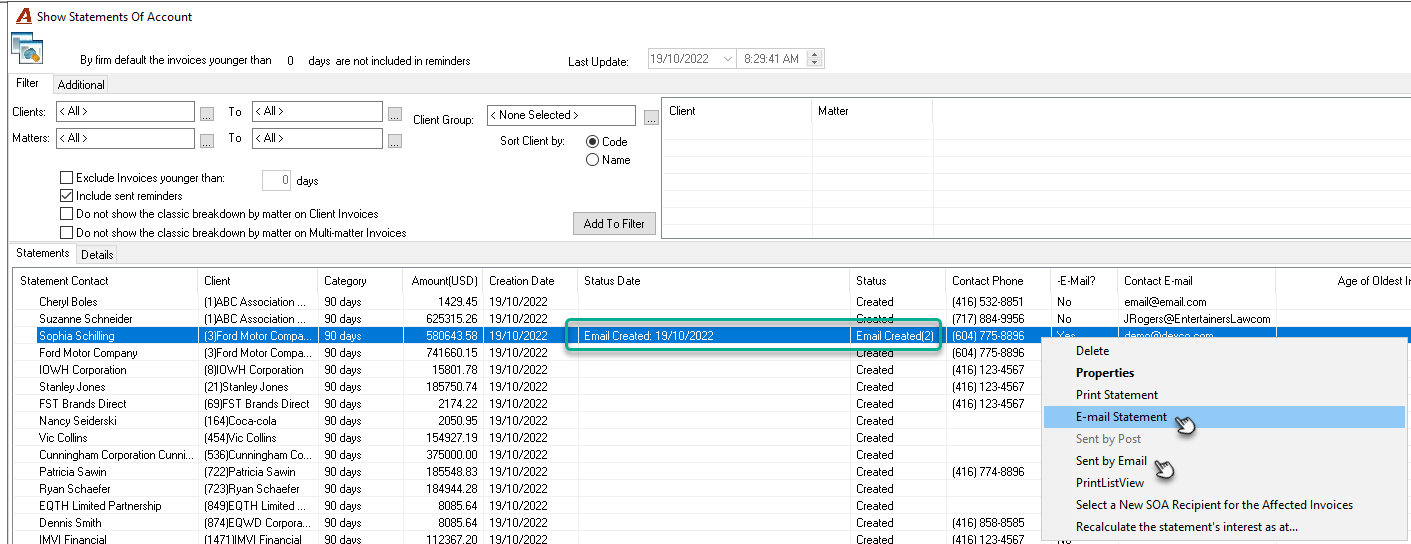This screenshot has height=544, width=1411.
Task: Switch to the Additional tab
Action: [81, 85]
